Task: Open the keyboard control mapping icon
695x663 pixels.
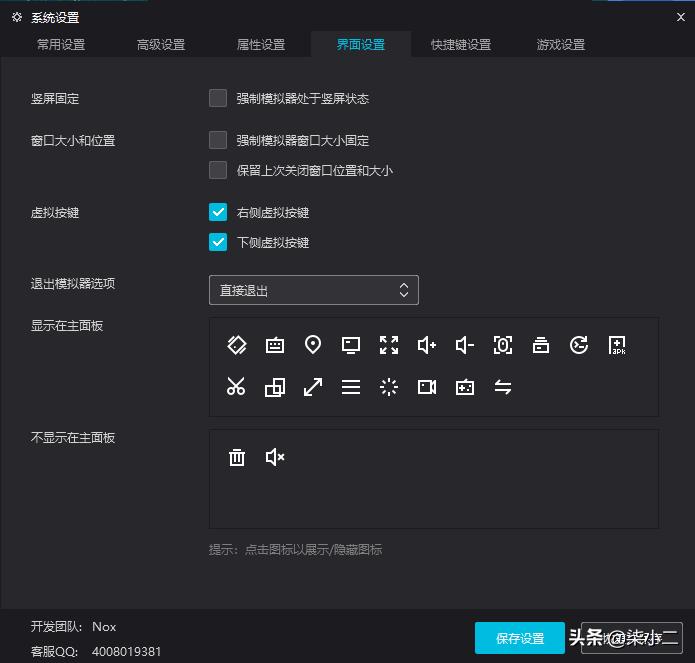Action: click(275, 345)
